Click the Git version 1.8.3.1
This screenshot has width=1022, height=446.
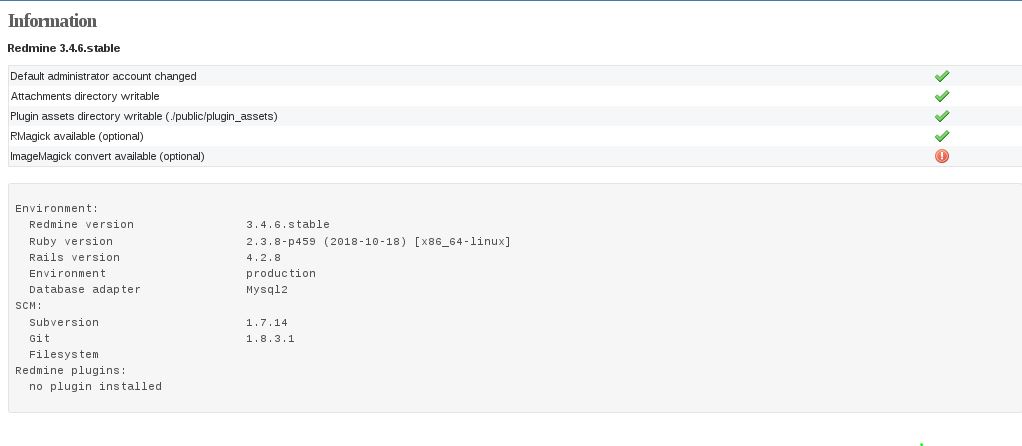pos(270,338)
